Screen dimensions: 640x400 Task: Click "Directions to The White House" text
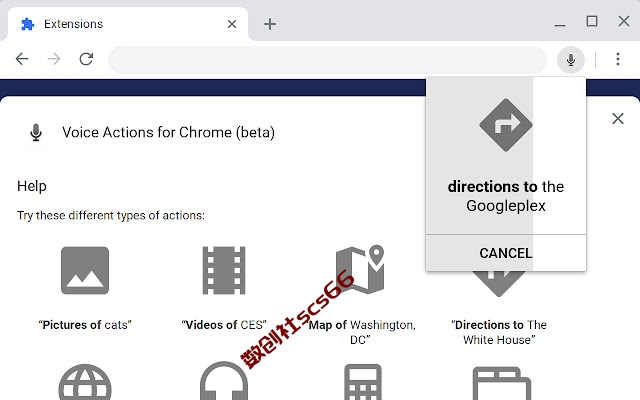499,332
